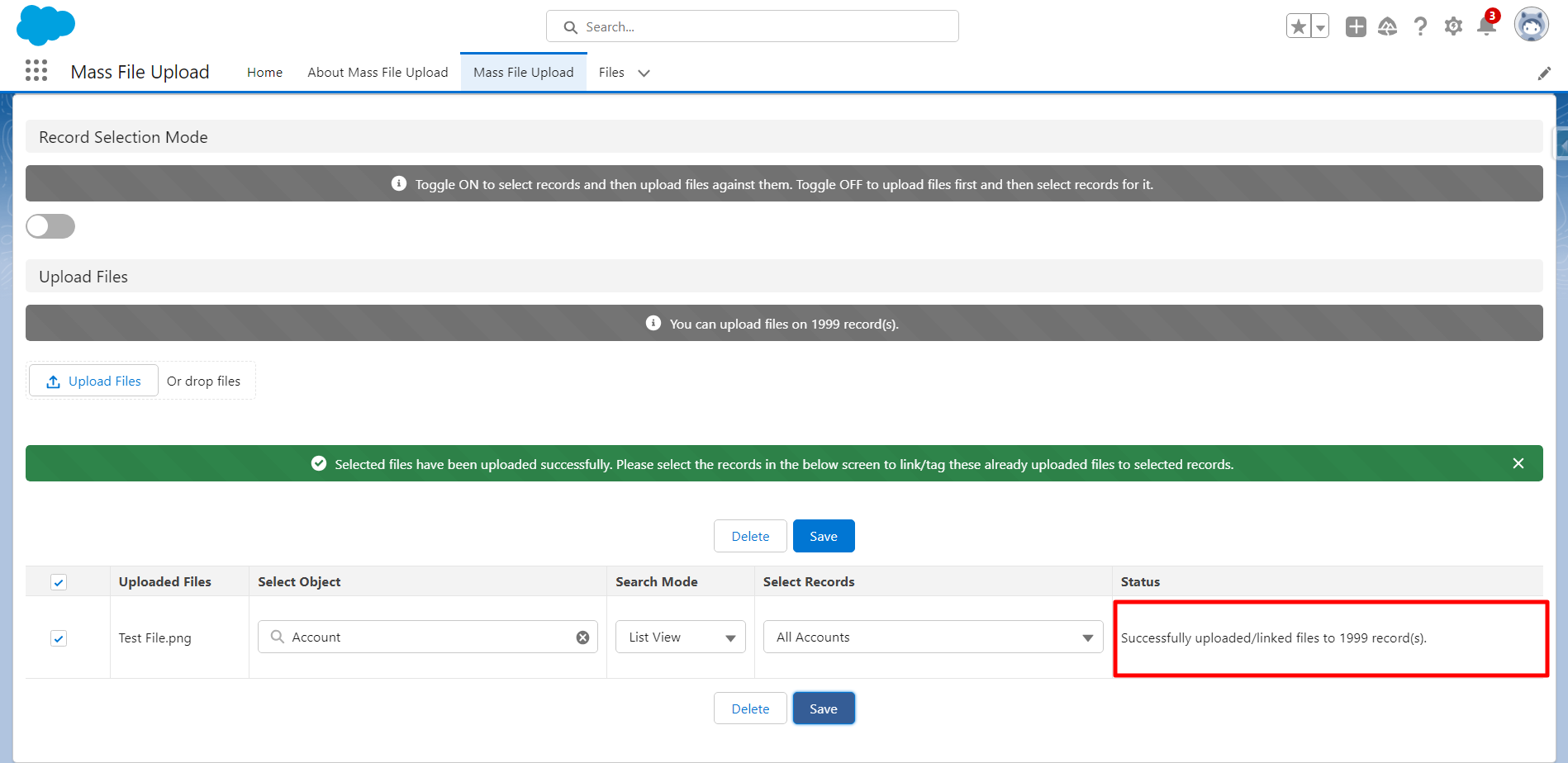Click the Uploaded Files column header
This screenshot has width=1568, height=763.
coord(165,581)
